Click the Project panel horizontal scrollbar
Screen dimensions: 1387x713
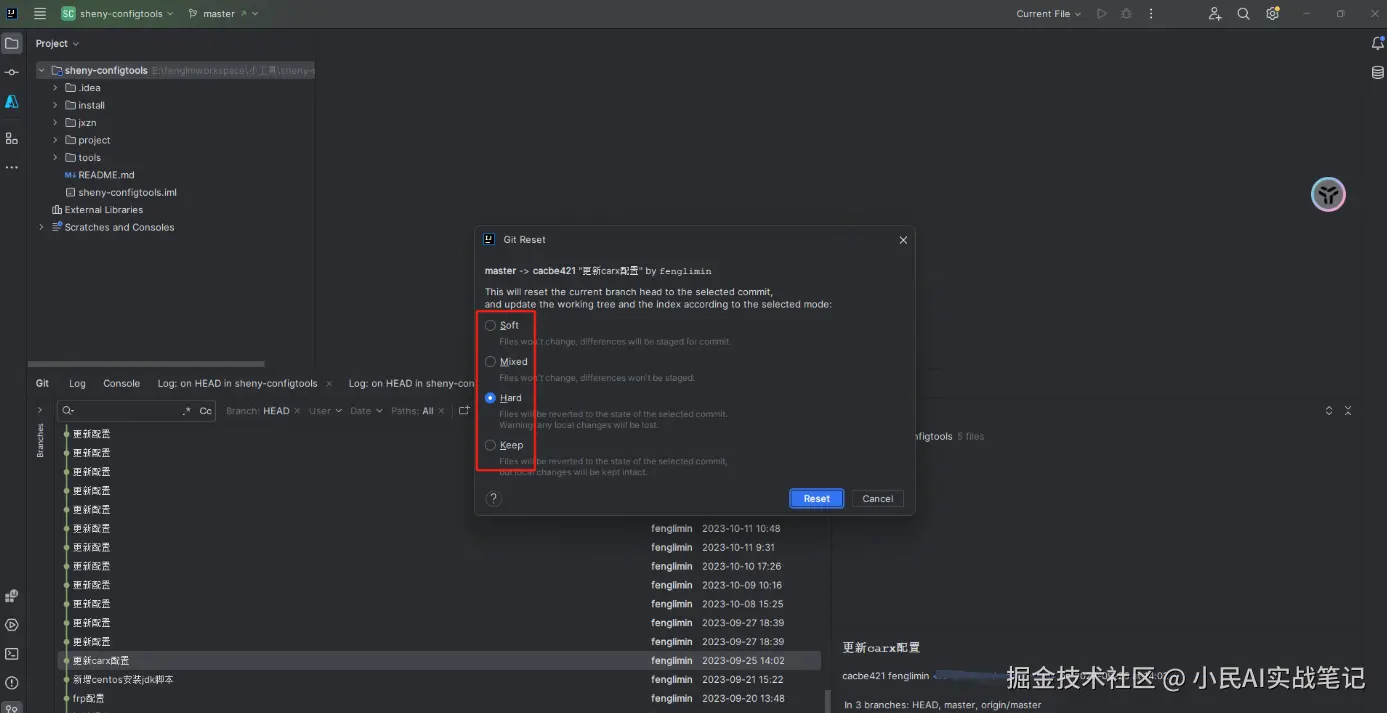pyautogui.click(x=146, y=364)
